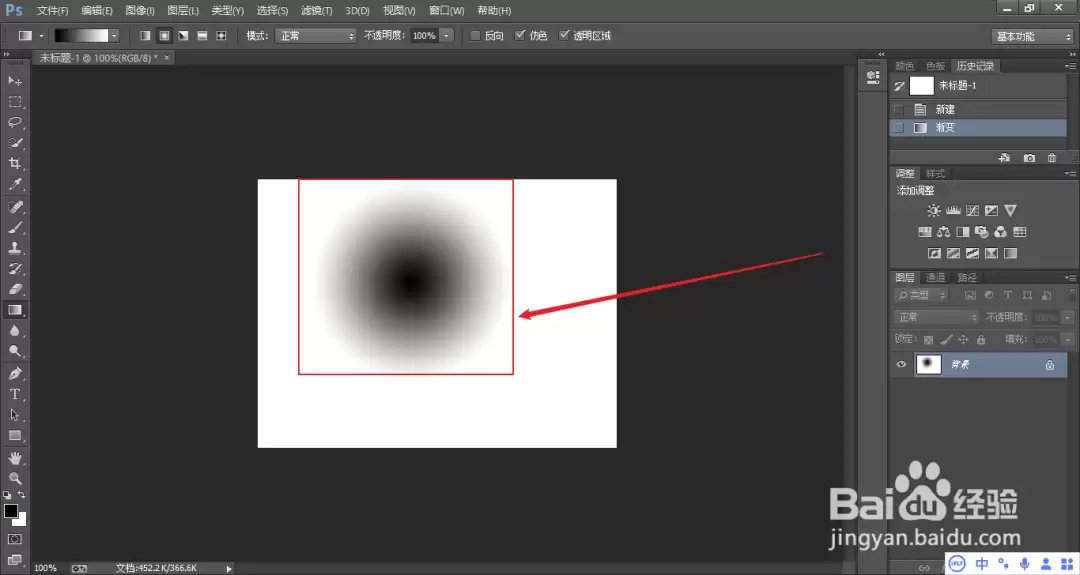Select the Pen tool
This screenshot has height=575, width=1080.
pyautogui.click(x=15, y=374)
